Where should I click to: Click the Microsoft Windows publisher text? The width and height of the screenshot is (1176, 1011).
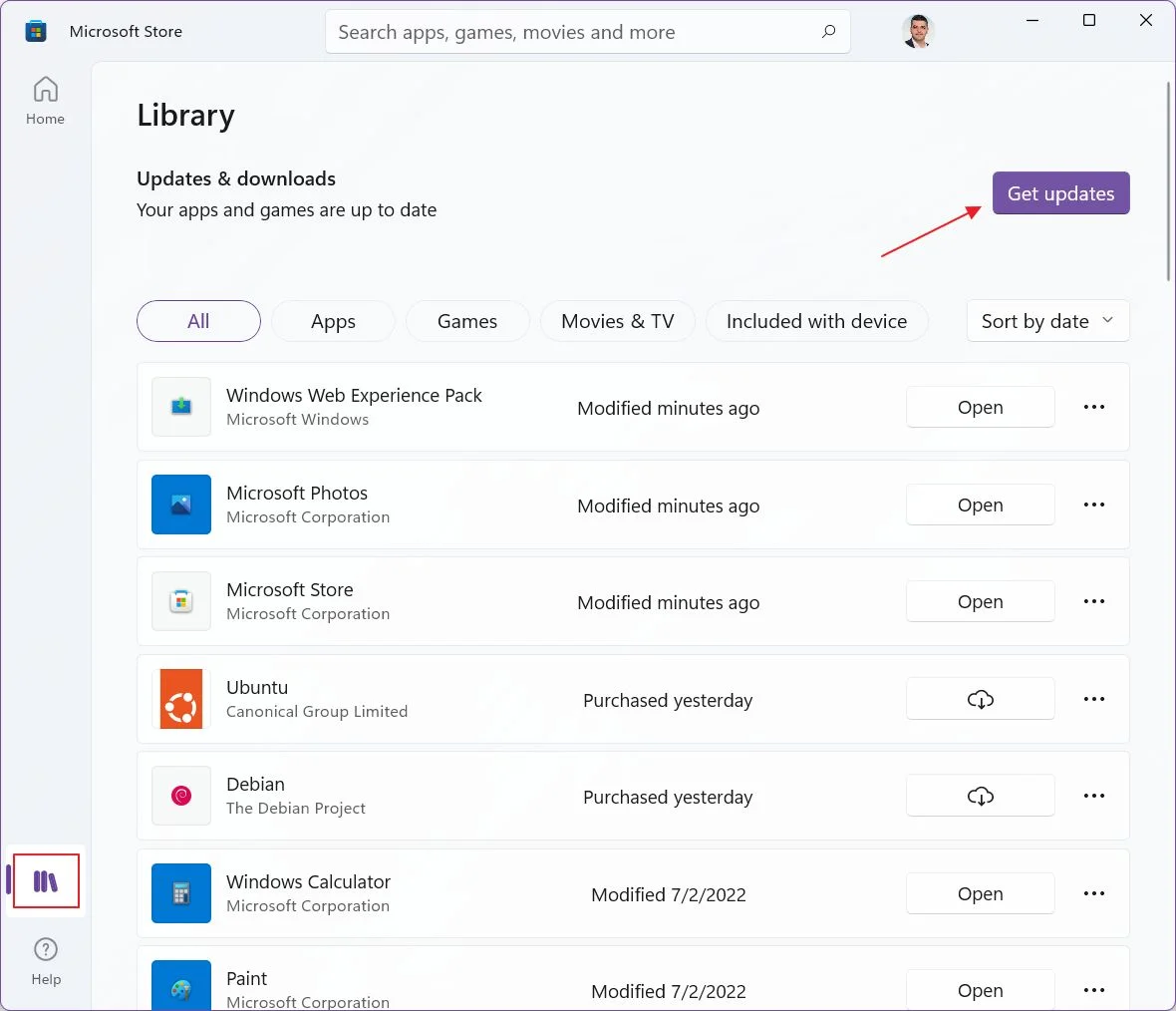click(298, 420)
